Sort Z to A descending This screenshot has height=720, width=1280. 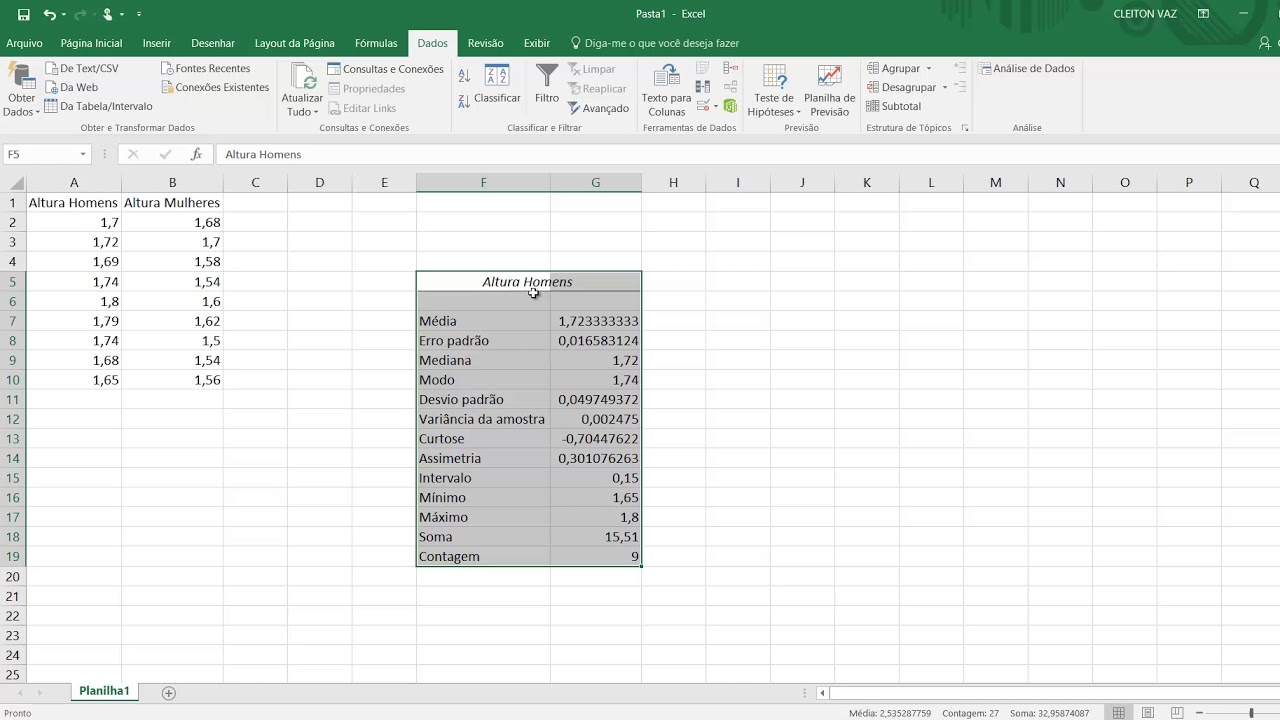tap(464, 101)
